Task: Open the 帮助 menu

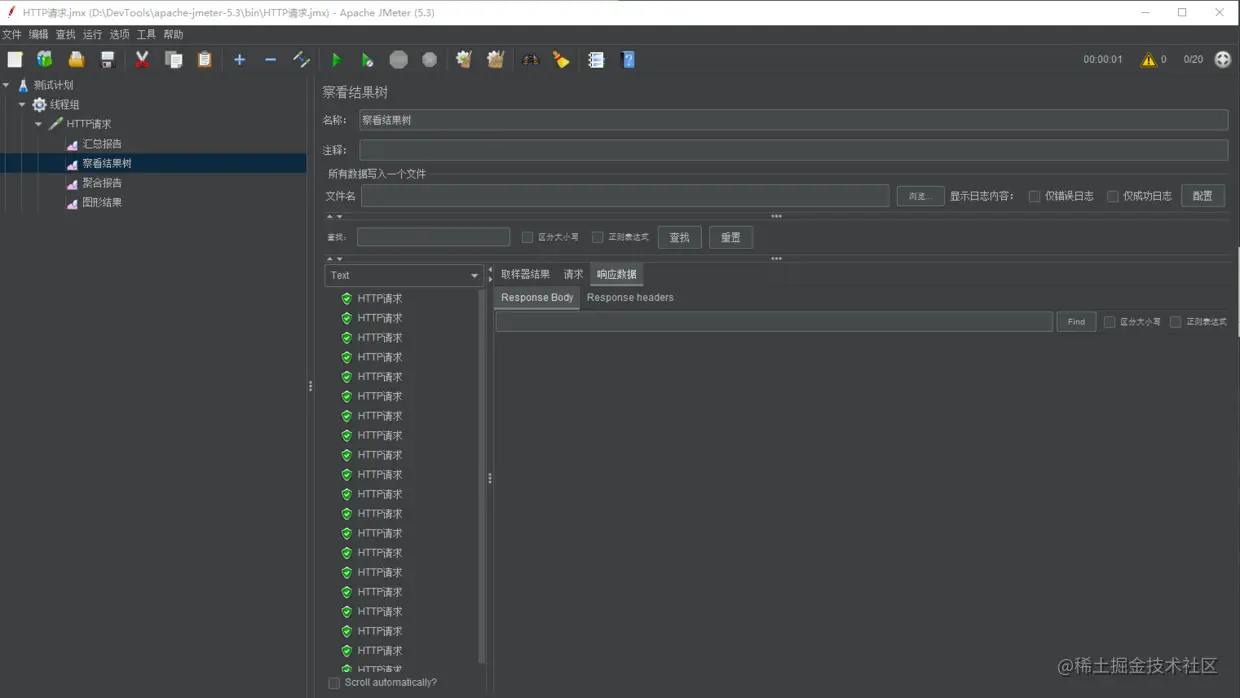Action: 173,34
